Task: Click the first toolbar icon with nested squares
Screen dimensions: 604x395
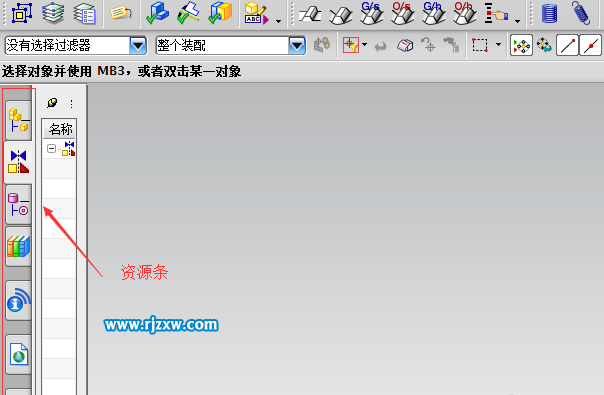Action: coord(22,13)
